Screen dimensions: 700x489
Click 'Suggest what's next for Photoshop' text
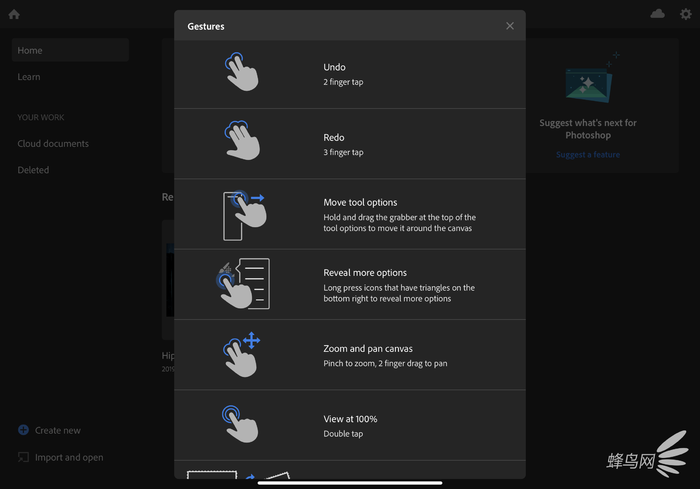point(588,129)
